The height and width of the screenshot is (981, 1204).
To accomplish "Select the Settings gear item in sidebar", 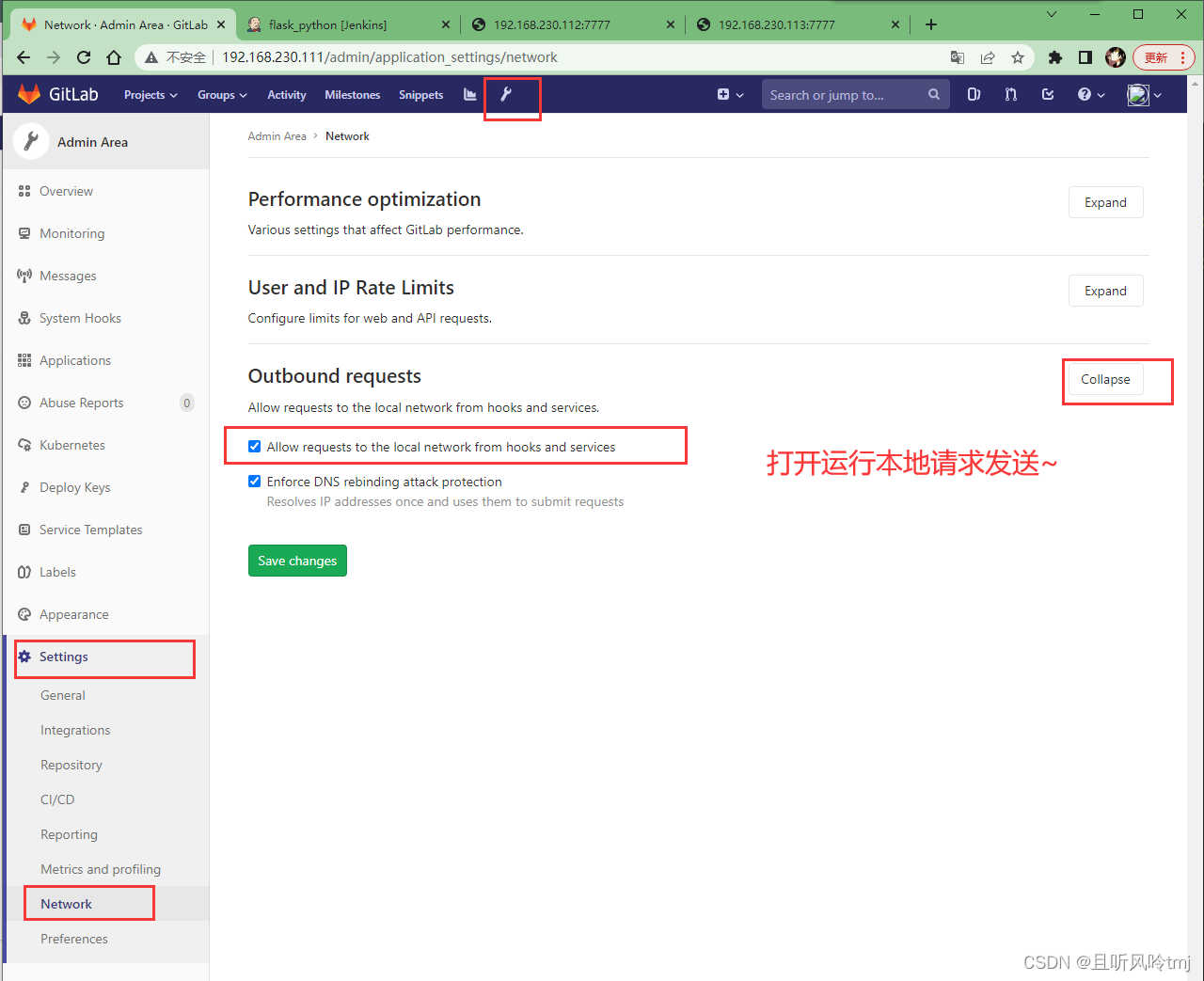I will click(63, 657).
